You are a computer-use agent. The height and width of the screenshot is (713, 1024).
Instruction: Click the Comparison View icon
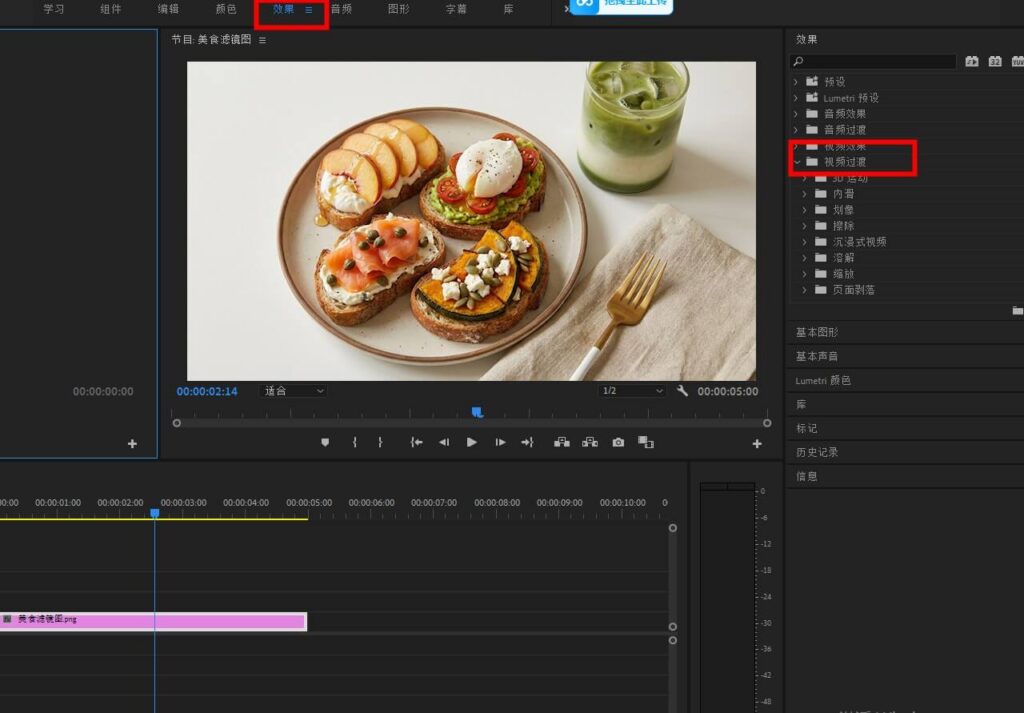click(646, 442)
